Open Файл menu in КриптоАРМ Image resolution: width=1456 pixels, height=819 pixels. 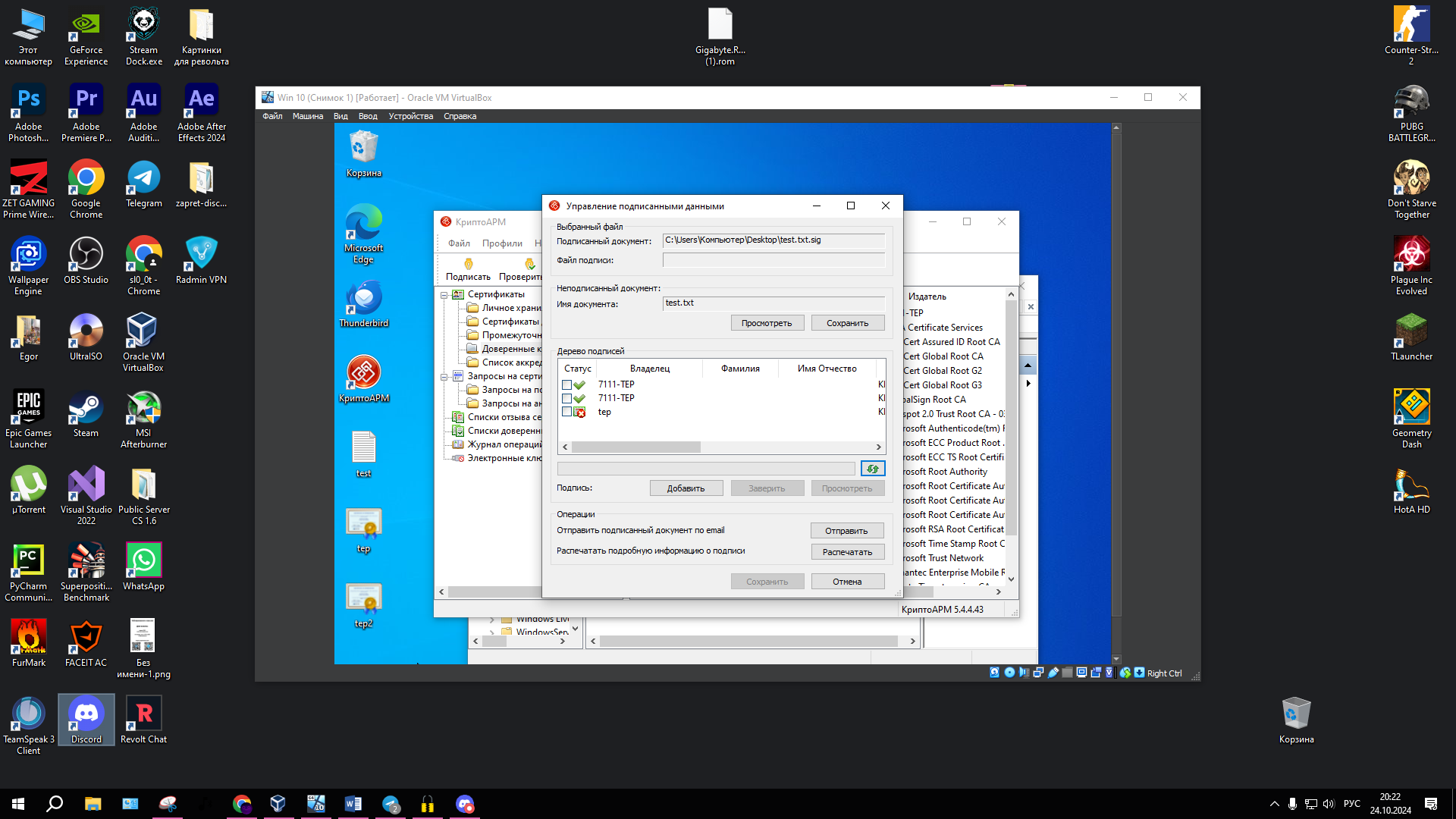(459, 243)
